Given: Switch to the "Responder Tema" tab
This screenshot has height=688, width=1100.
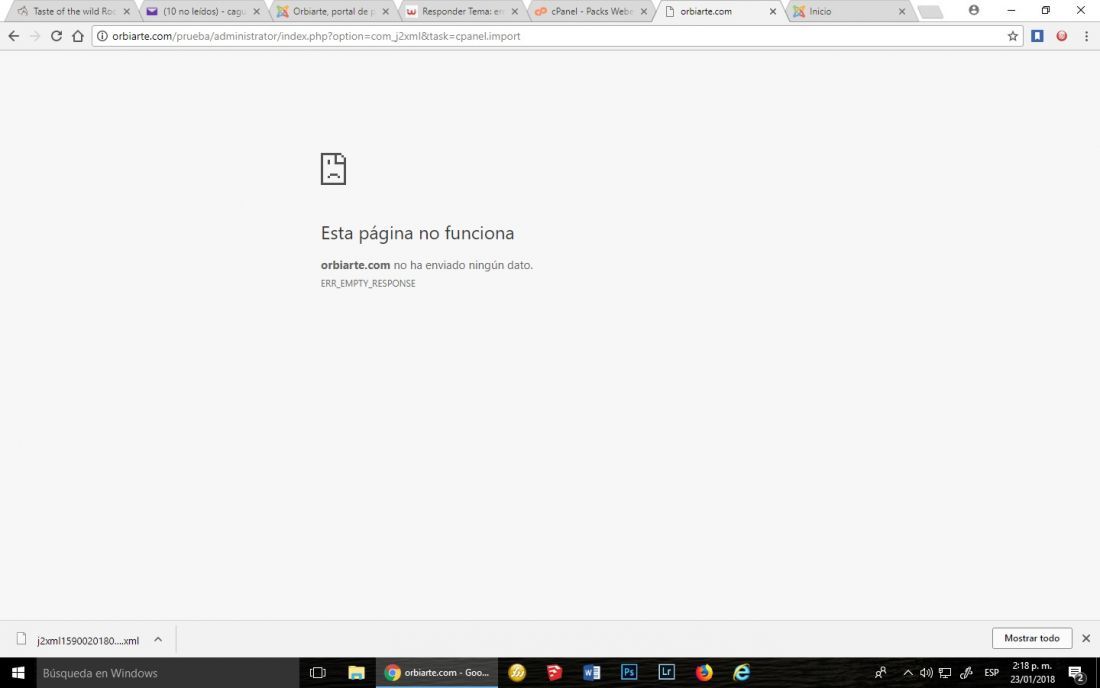Looking at the screenshot, I should [x=462, y=11].
